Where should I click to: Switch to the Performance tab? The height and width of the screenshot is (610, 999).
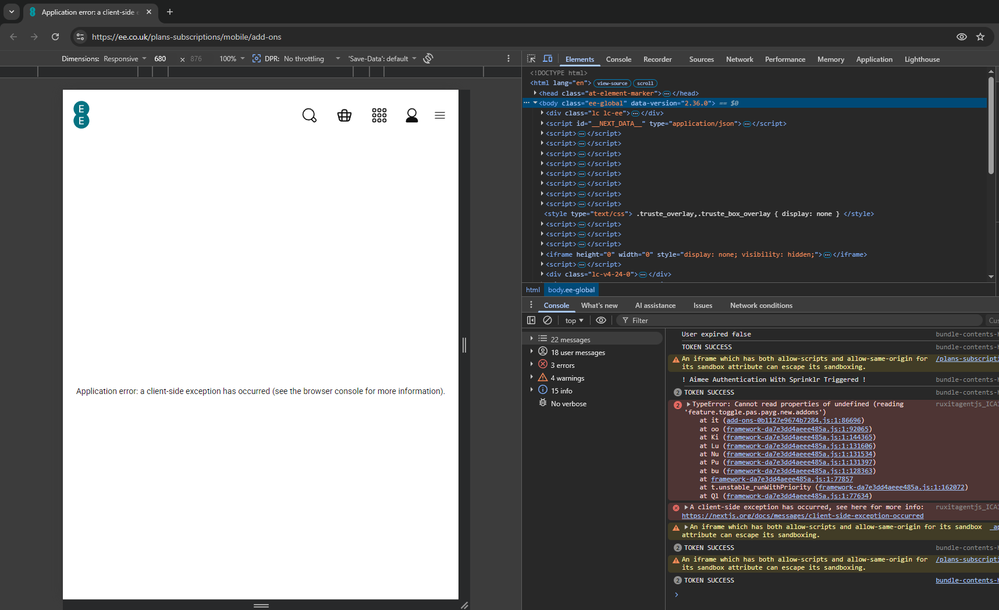coord(785,59)
